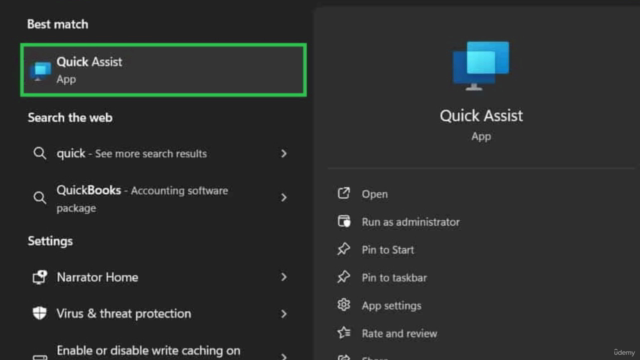Choose App settings
The image size is (640, 360).
pyautogui.click(x=391, y=306)
